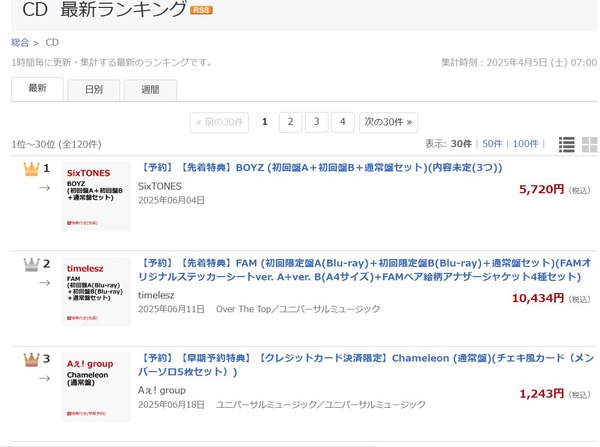Switch to the 週間 tab

point(150,90)
